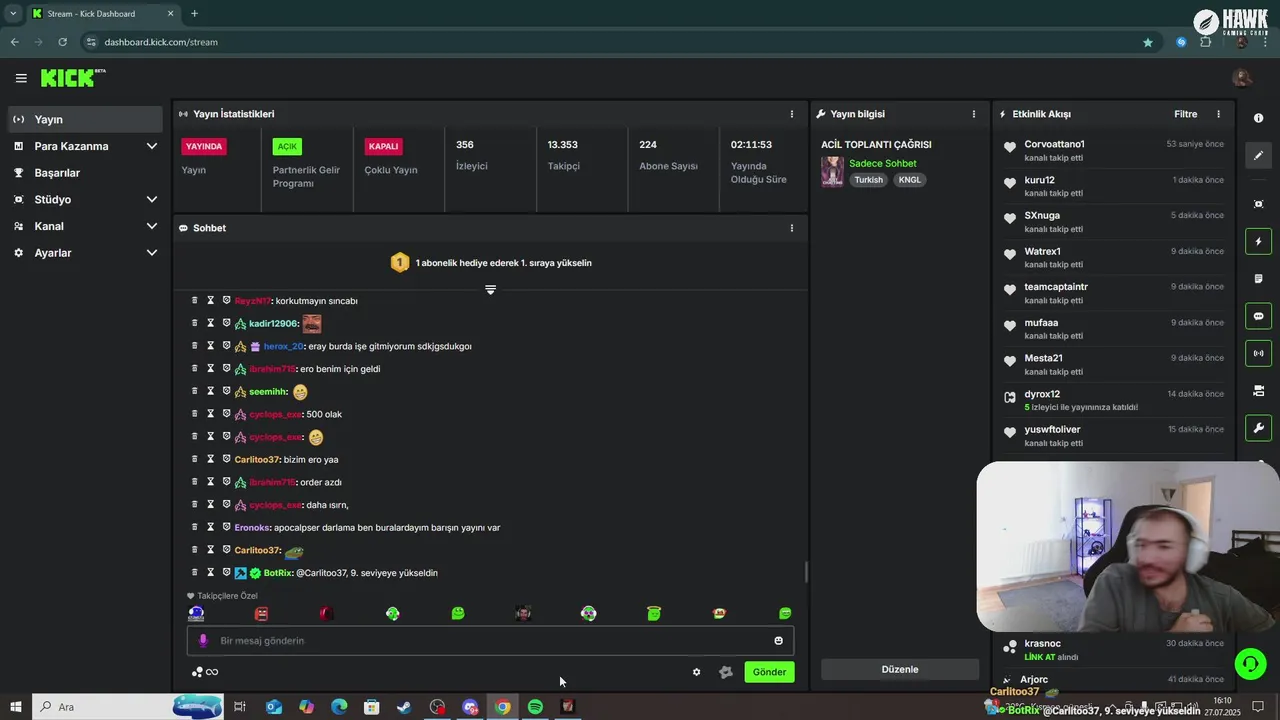Click the green wrench icon in right sidebar
This screenshot has height=720, width=1280.
(1258, 428)
